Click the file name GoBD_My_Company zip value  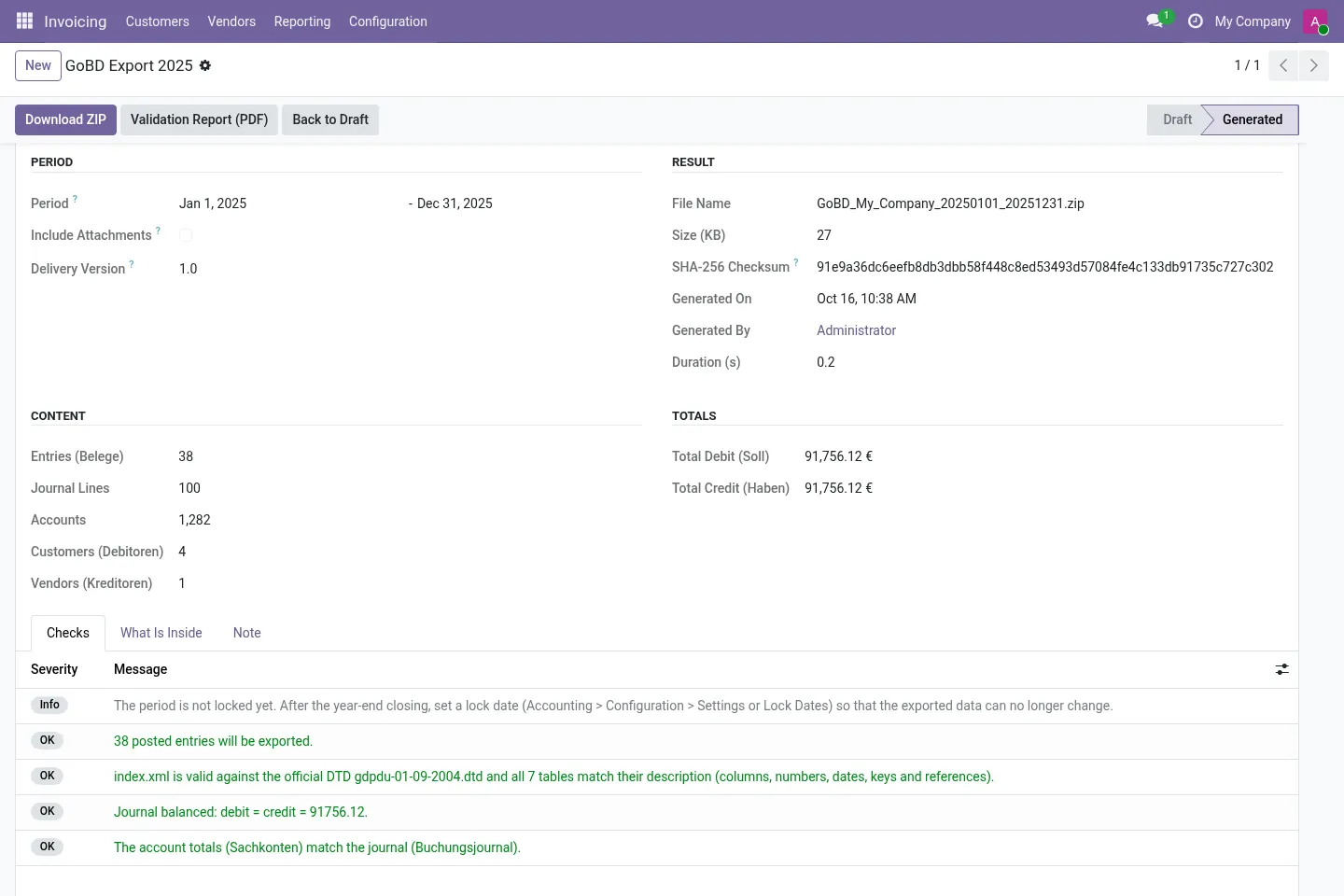[x=950, y=203]
